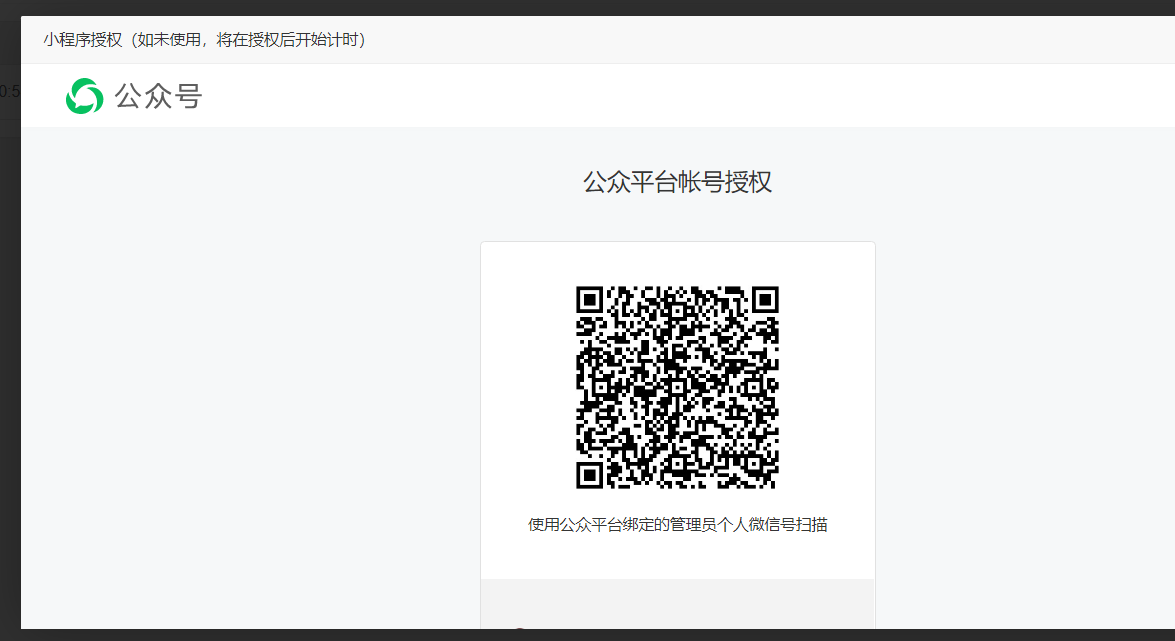The height and width of the screenshot is (641, 1175).
Task: Click the 使用公众平台绑定的管理员个人微信号扫描 instruction text
Action: pyautogui.click(x=677, y=525)
